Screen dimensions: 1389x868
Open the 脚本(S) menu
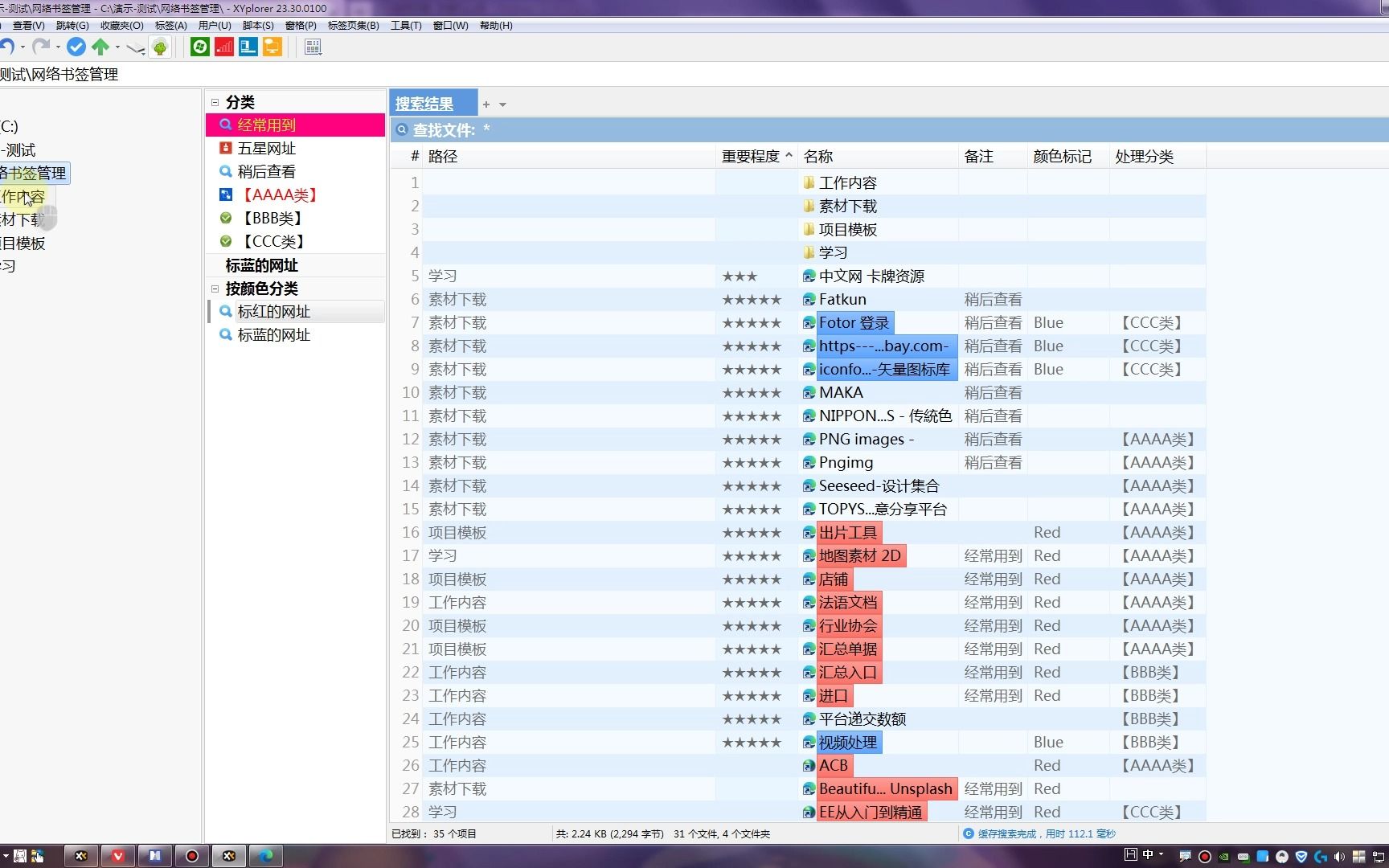(258, 26)
